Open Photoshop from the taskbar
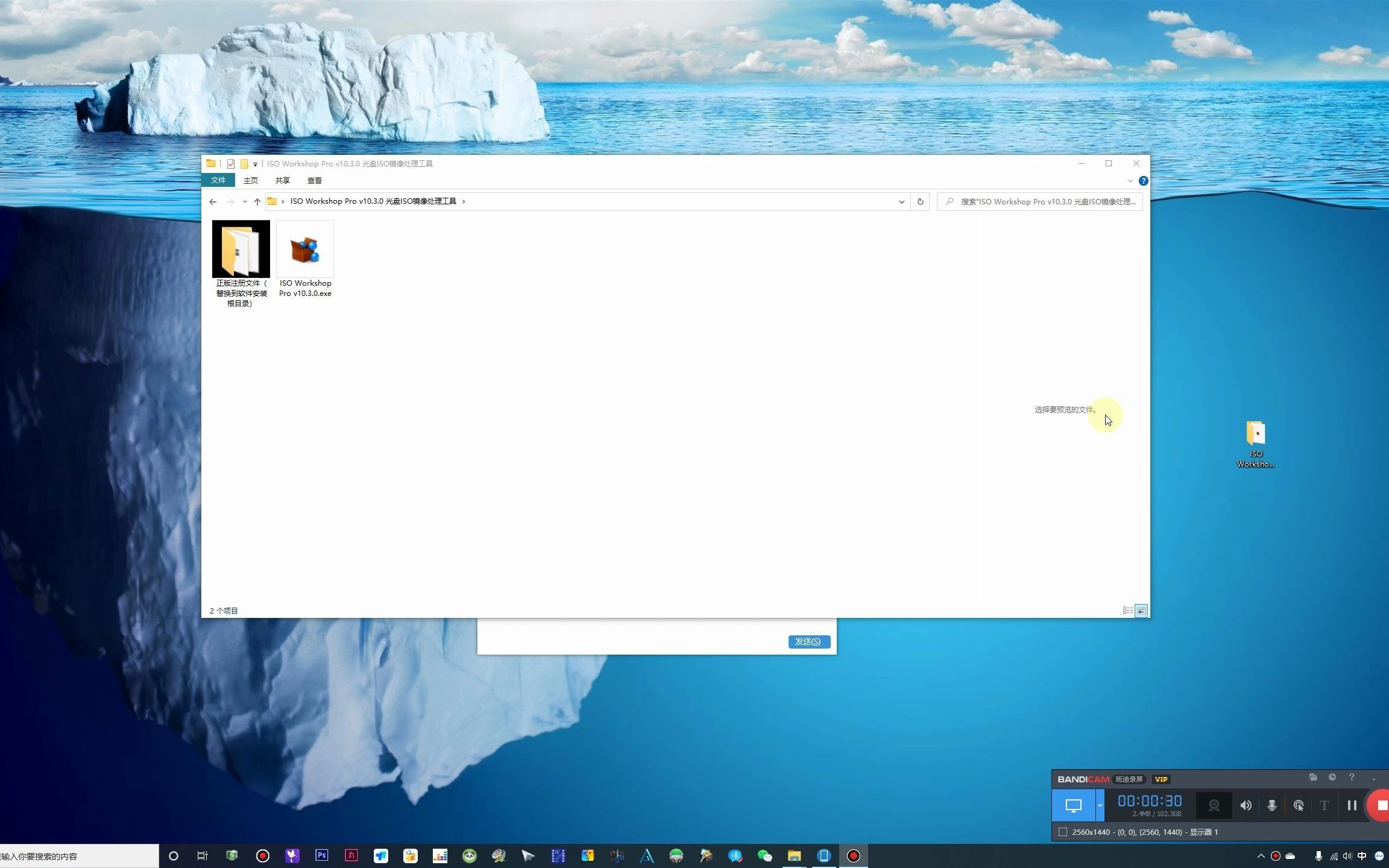 click(321, 855)
